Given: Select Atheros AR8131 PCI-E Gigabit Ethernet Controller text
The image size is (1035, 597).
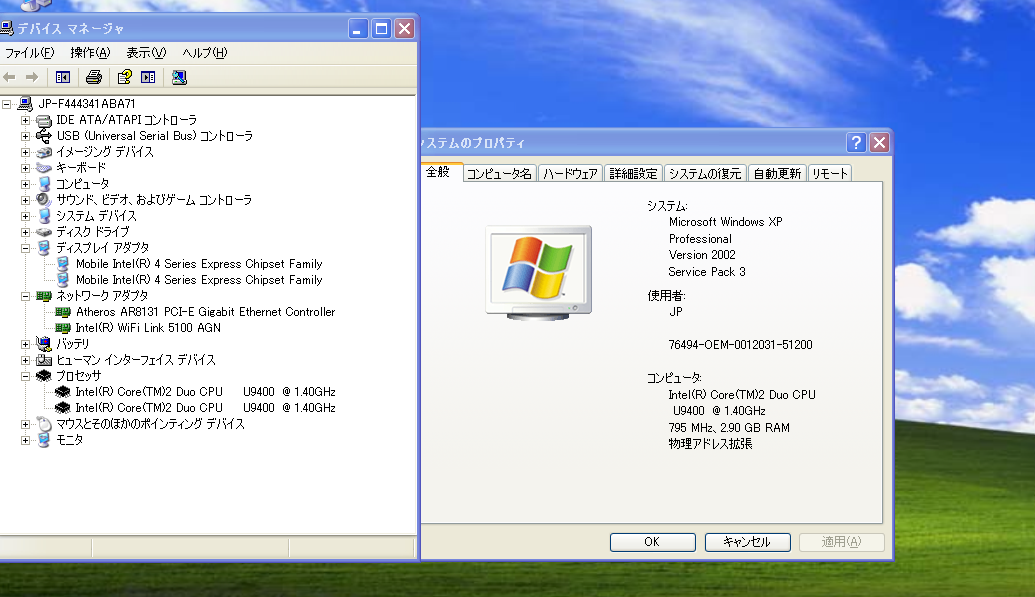Looking at the screenshot, I should click(205, 312).
